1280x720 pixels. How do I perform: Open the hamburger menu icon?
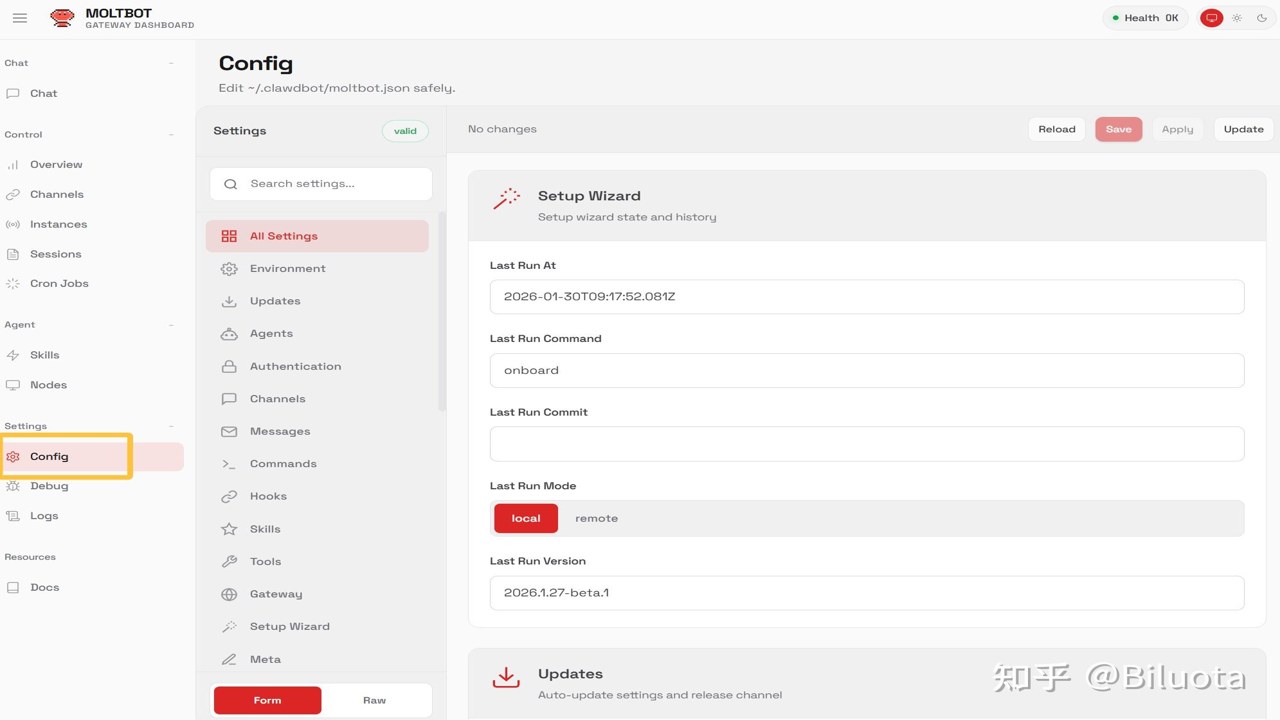point(19,18)
